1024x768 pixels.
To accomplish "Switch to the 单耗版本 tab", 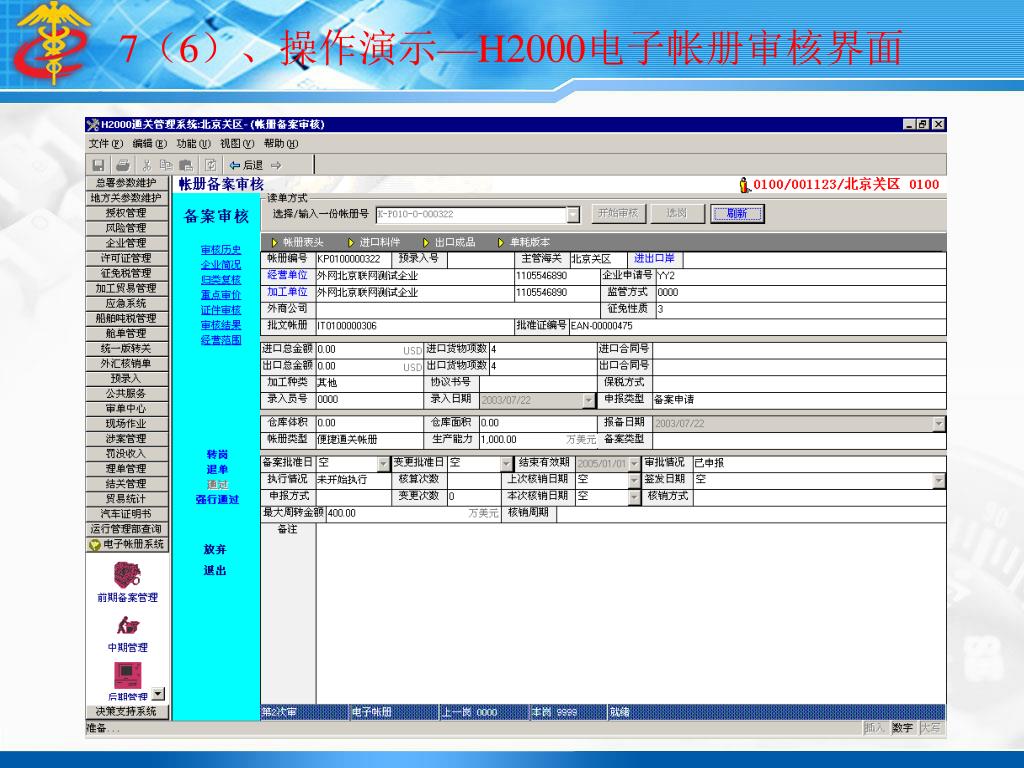I will [524, 242].
